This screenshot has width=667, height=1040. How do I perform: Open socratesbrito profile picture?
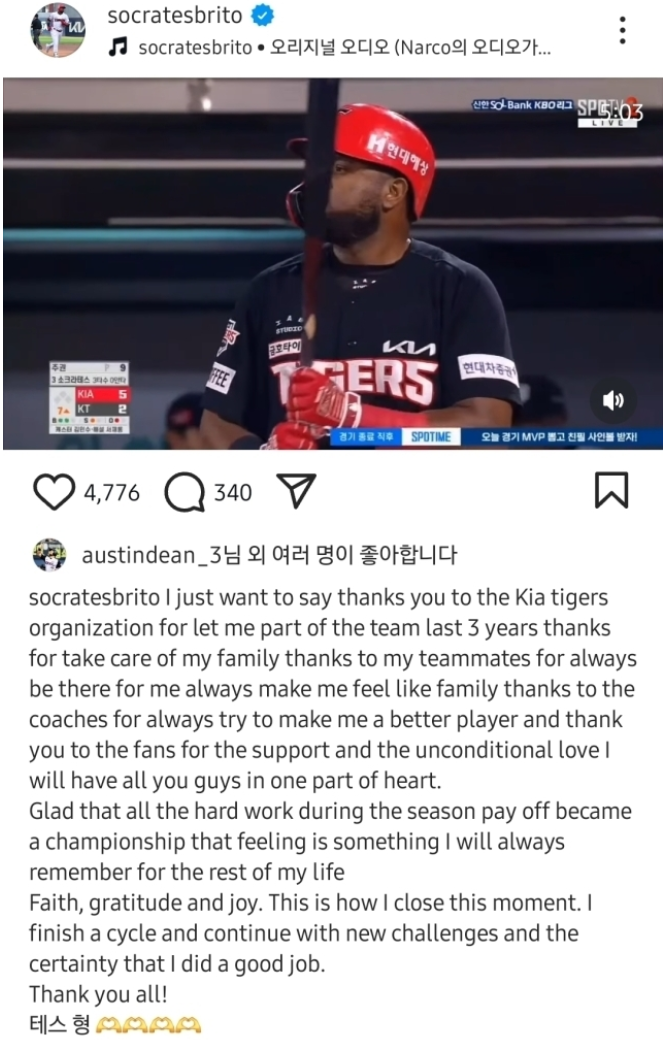tap(58, 31)
